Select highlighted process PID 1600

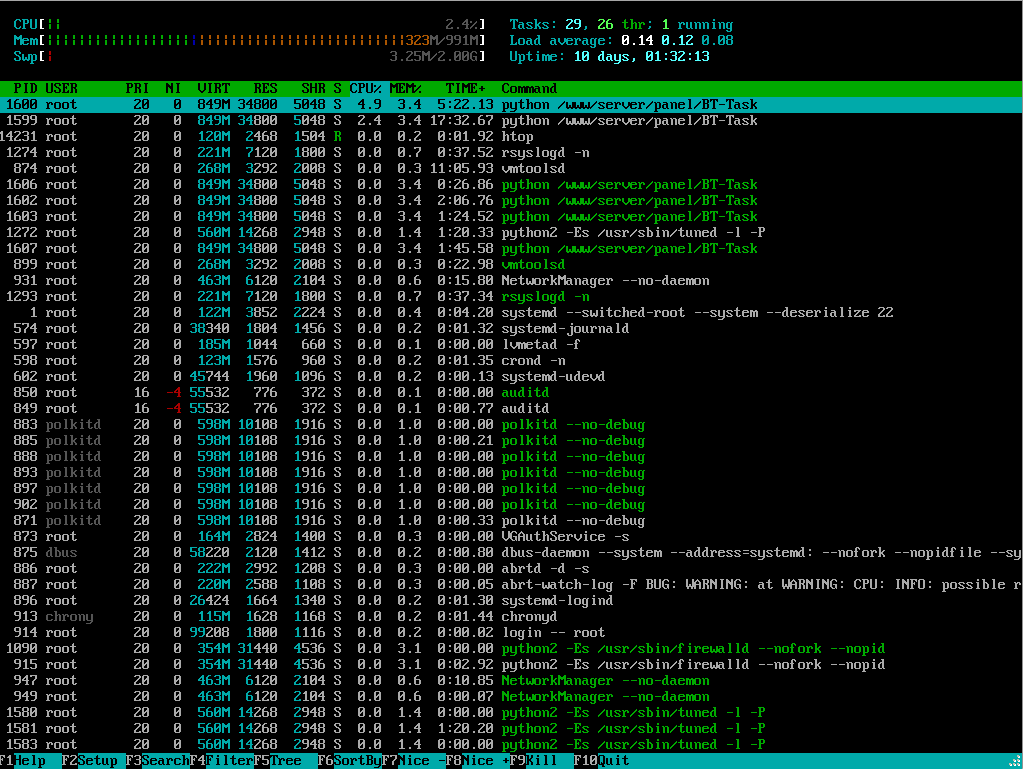pos(511,104)
